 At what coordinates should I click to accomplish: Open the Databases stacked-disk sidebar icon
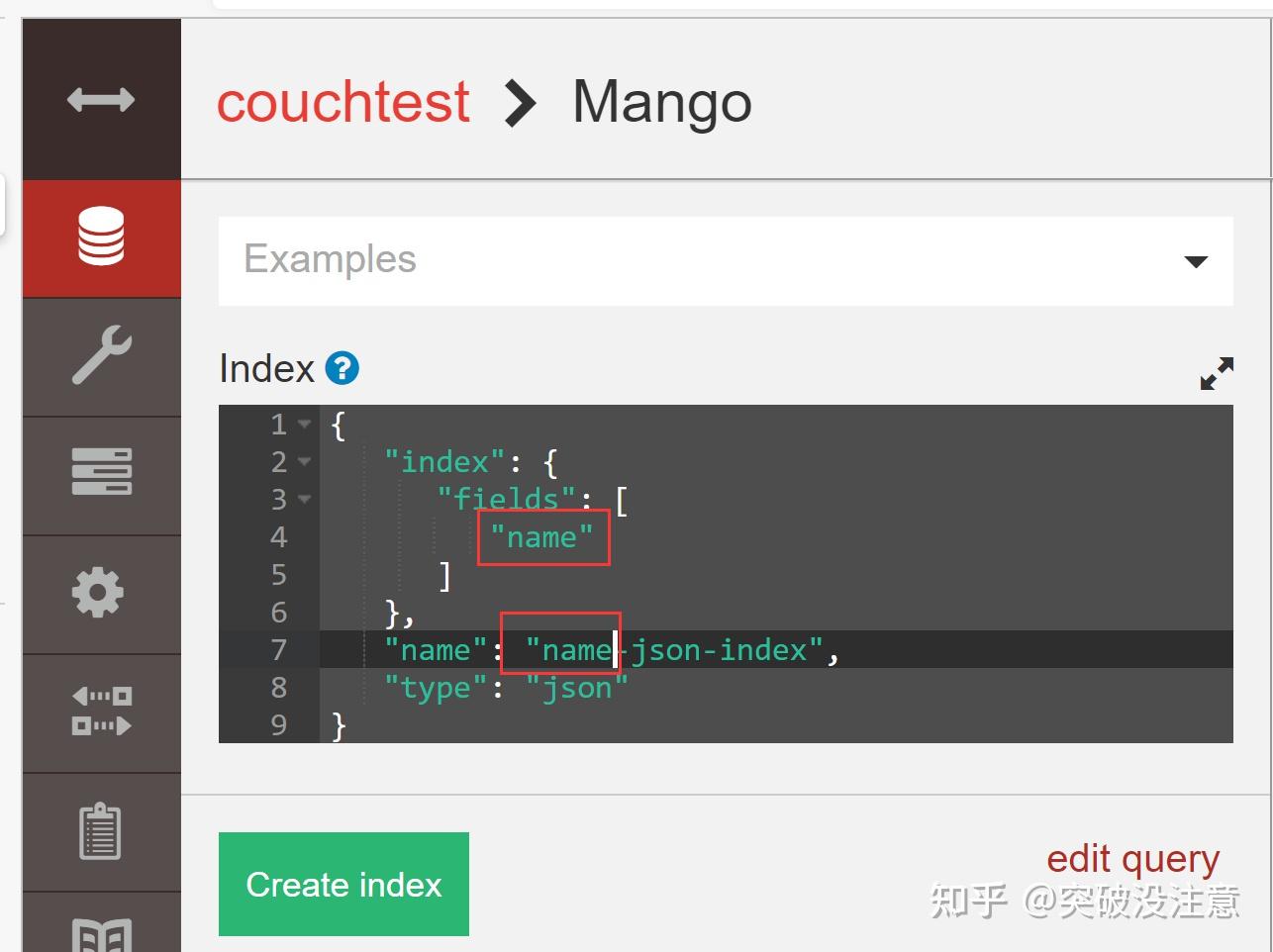(x=101, y=238)
